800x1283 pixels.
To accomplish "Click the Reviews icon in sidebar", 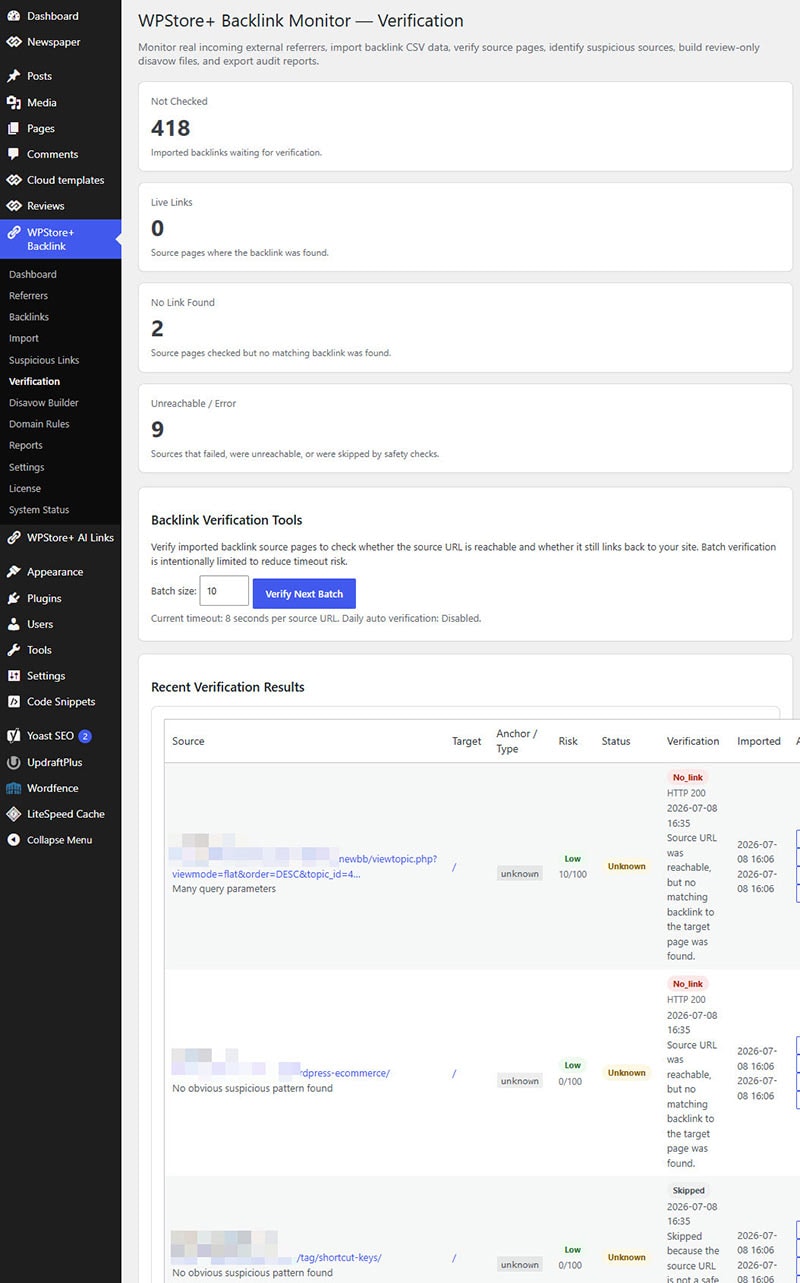I will (14, 206).
